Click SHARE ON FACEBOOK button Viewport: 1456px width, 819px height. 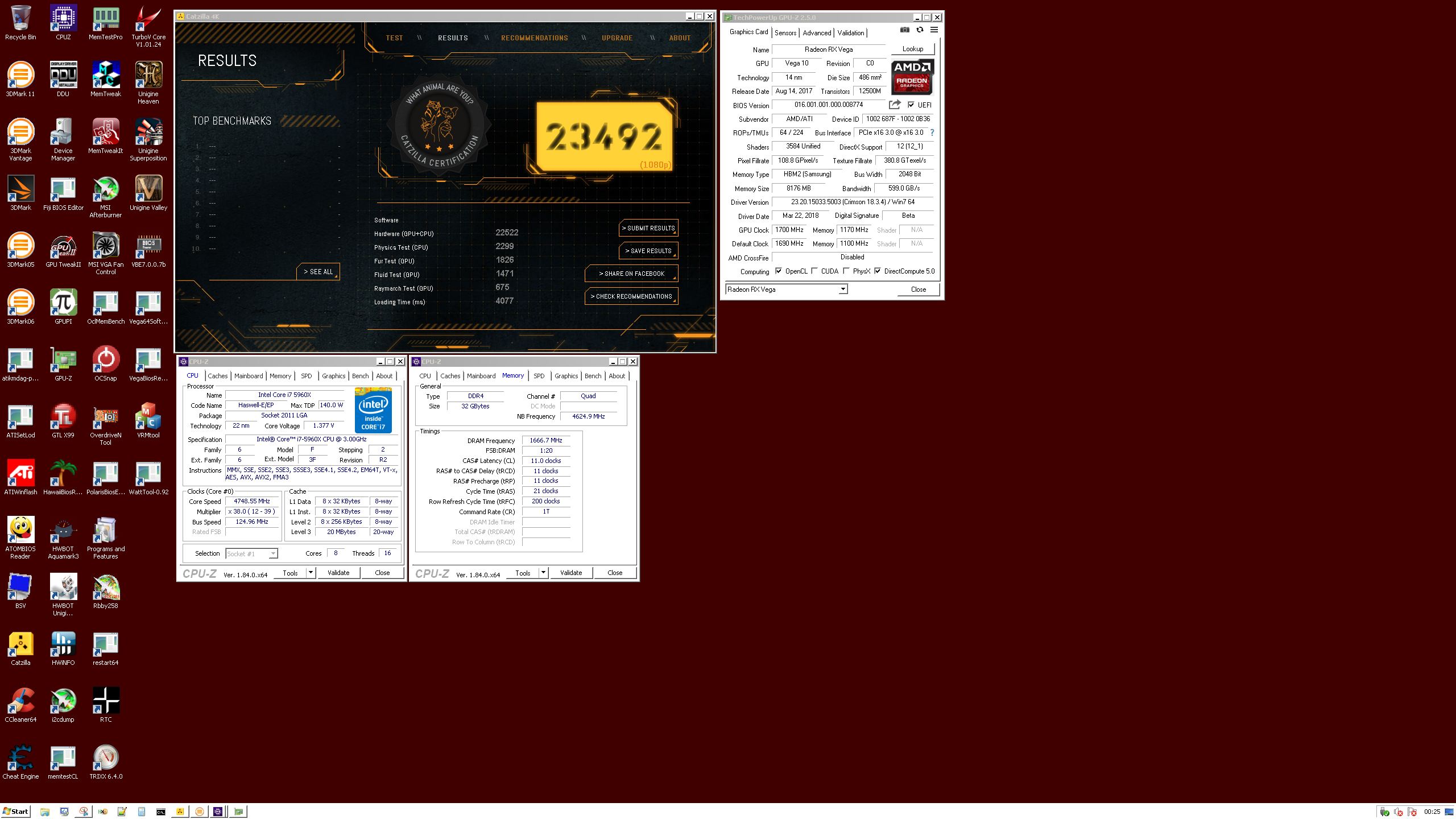[x=631, y=274]
